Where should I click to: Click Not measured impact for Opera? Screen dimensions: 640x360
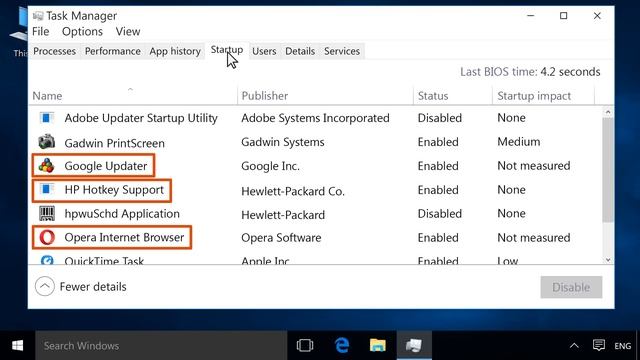533,238
